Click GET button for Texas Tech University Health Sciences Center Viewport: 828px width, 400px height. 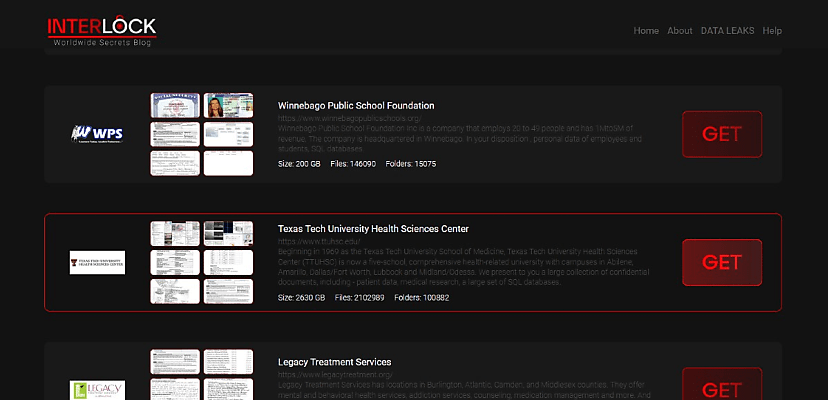point(722,263)
